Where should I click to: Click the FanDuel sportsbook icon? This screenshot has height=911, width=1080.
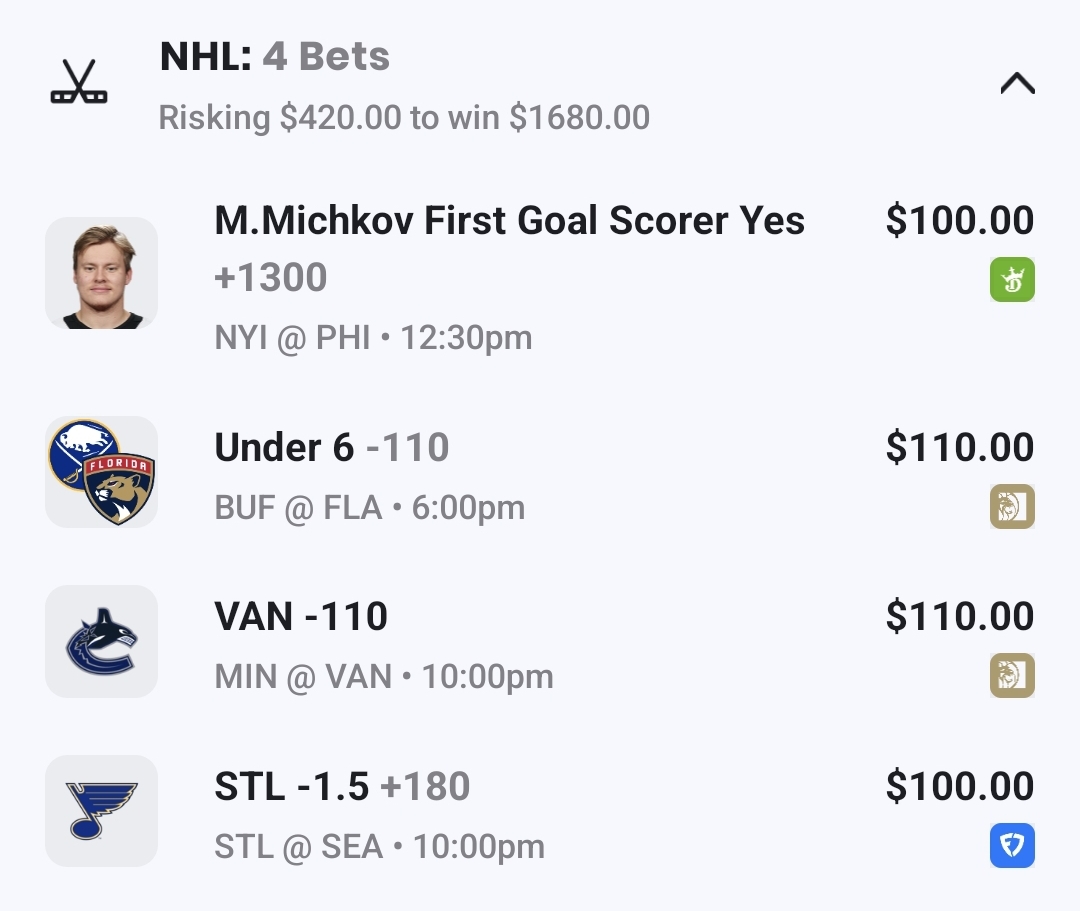1011,846
